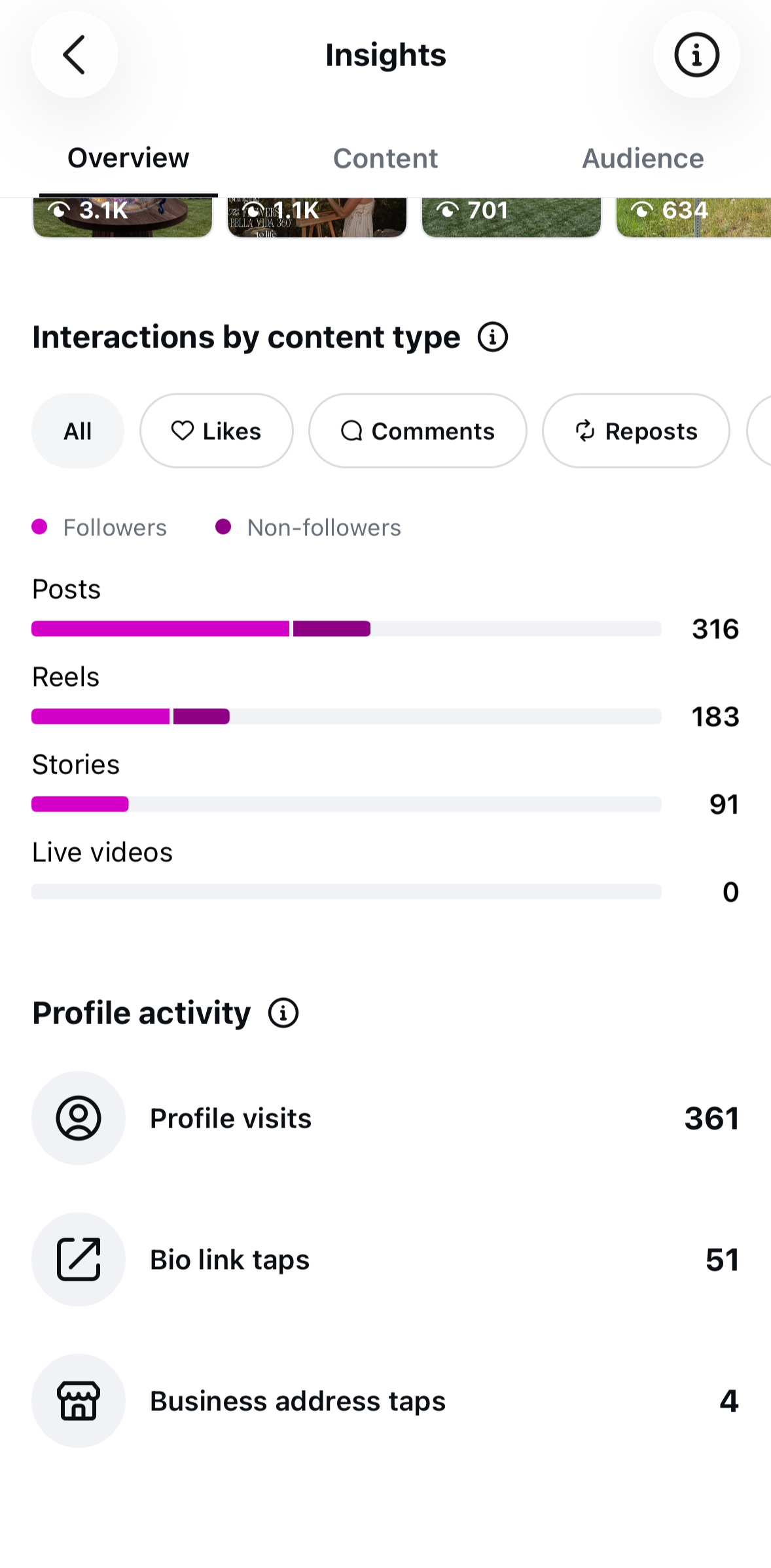Open the thumbnail with 701 views
Screen dimensions: 771x1568
tap(511, 217)
